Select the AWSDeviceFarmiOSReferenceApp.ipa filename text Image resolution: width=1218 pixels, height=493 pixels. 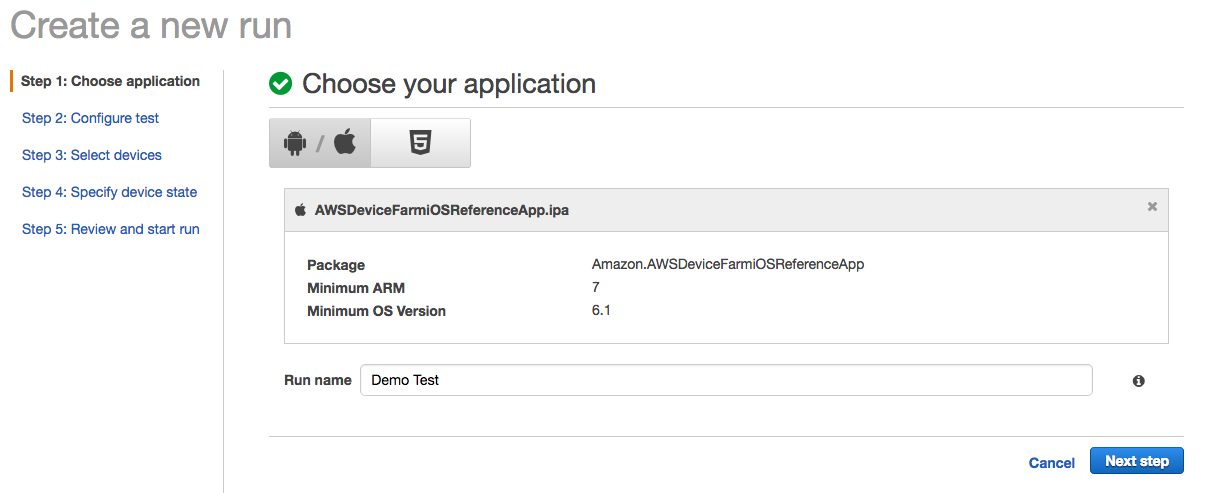pyautogui.click(x=442, y=210)
